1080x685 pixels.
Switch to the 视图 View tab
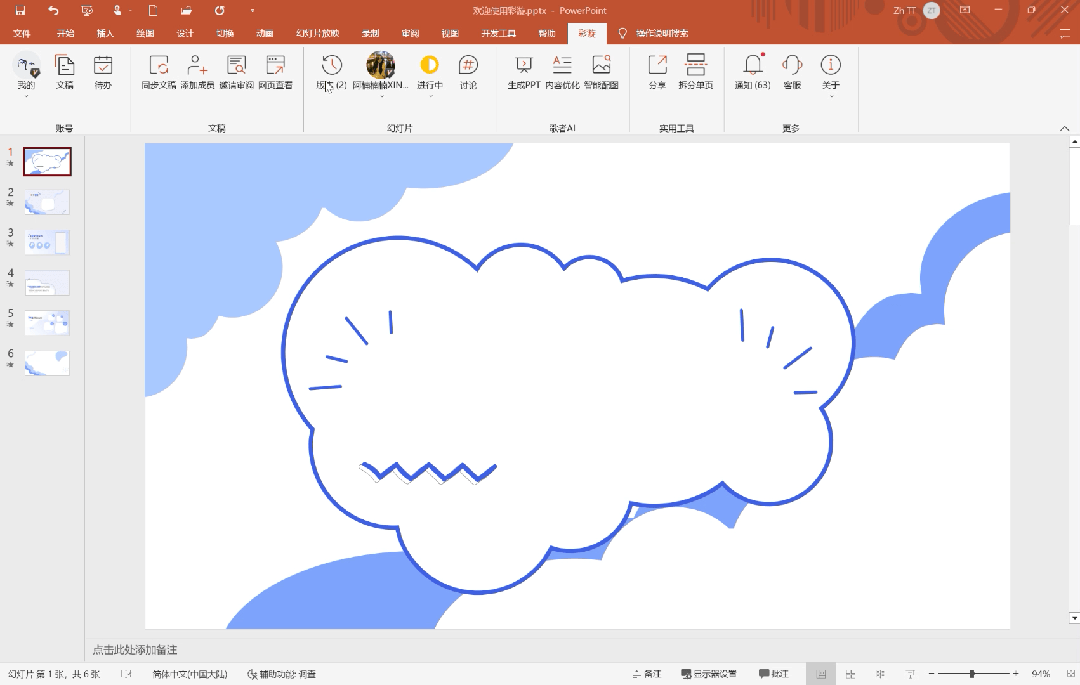(450, 33)
